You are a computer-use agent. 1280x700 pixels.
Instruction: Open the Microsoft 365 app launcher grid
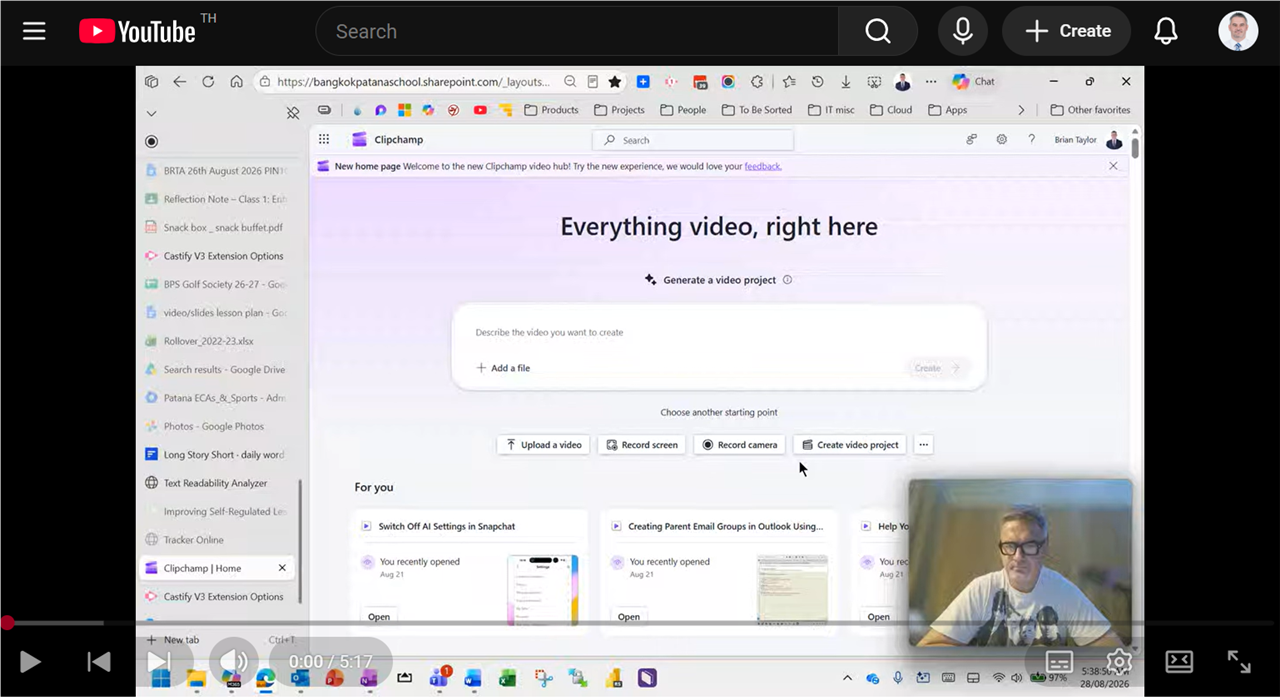click(324, 140)
